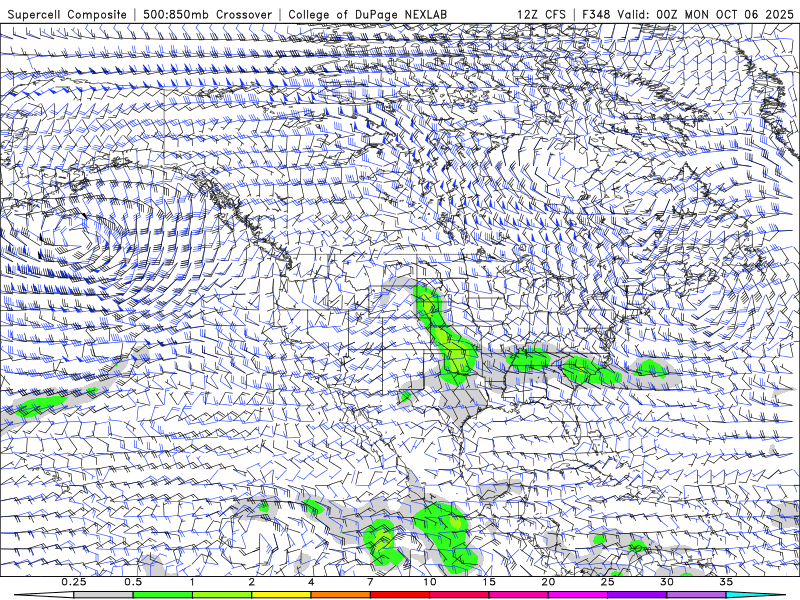The width and height of the screenshot is (800, 600).
Task: Click the lavender 30–35 colorbar segment
Action: [x=696, y=595]
